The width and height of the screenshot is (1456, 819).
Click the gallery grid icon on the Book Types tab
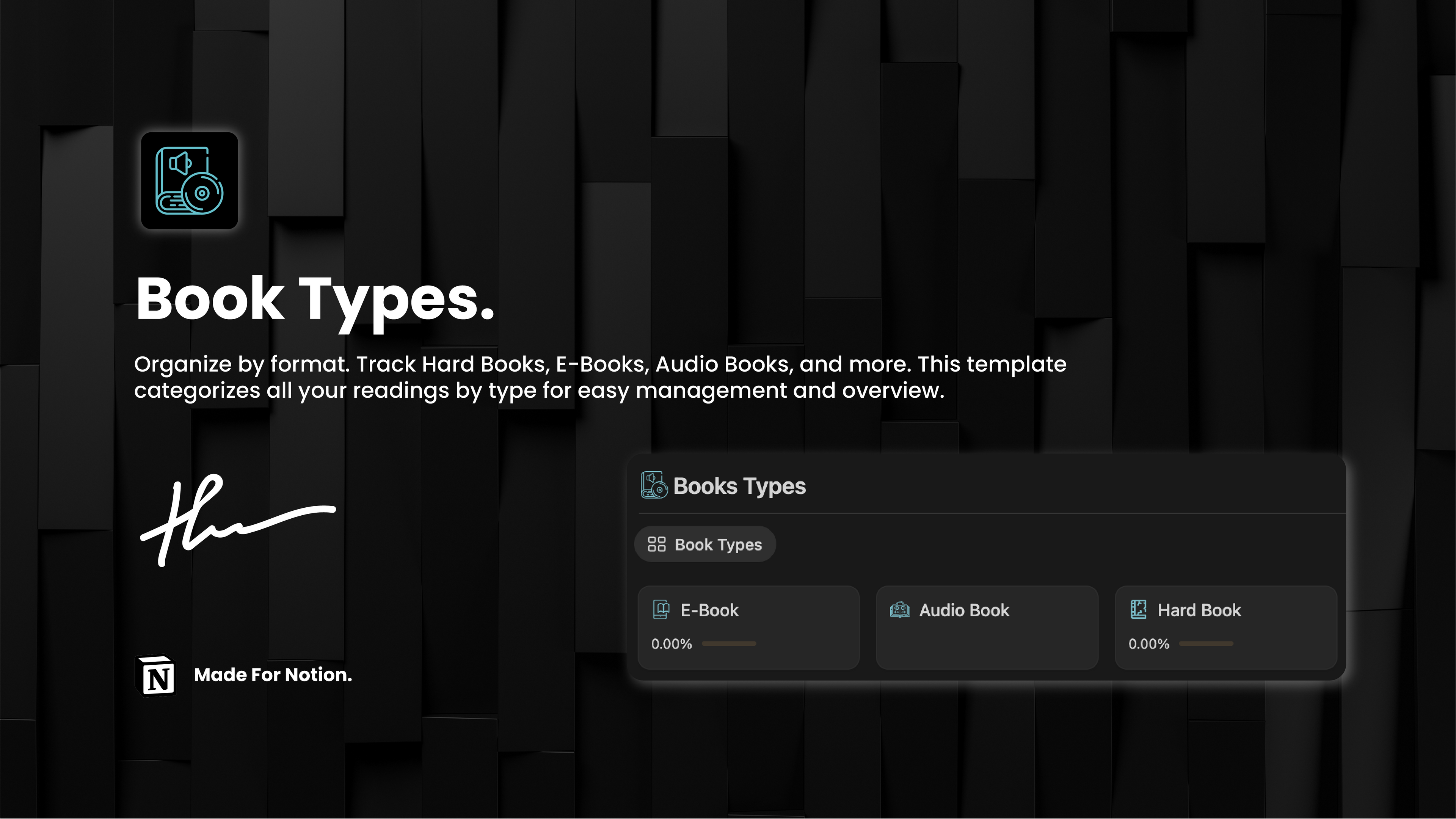(656, 544)
